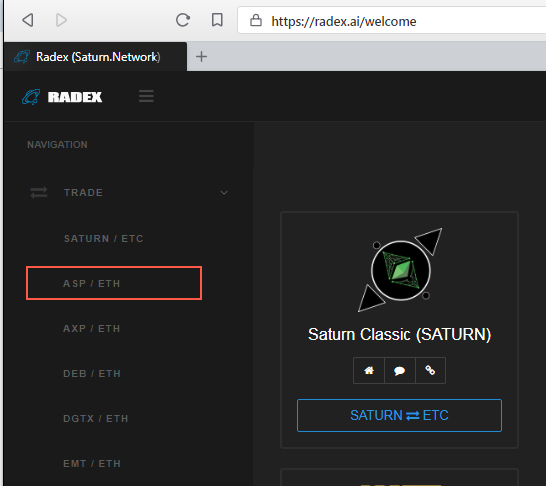Collapse the TRADE menu with its chevron
This screenshot has height=486, width=546.
[x=224, y=193]
